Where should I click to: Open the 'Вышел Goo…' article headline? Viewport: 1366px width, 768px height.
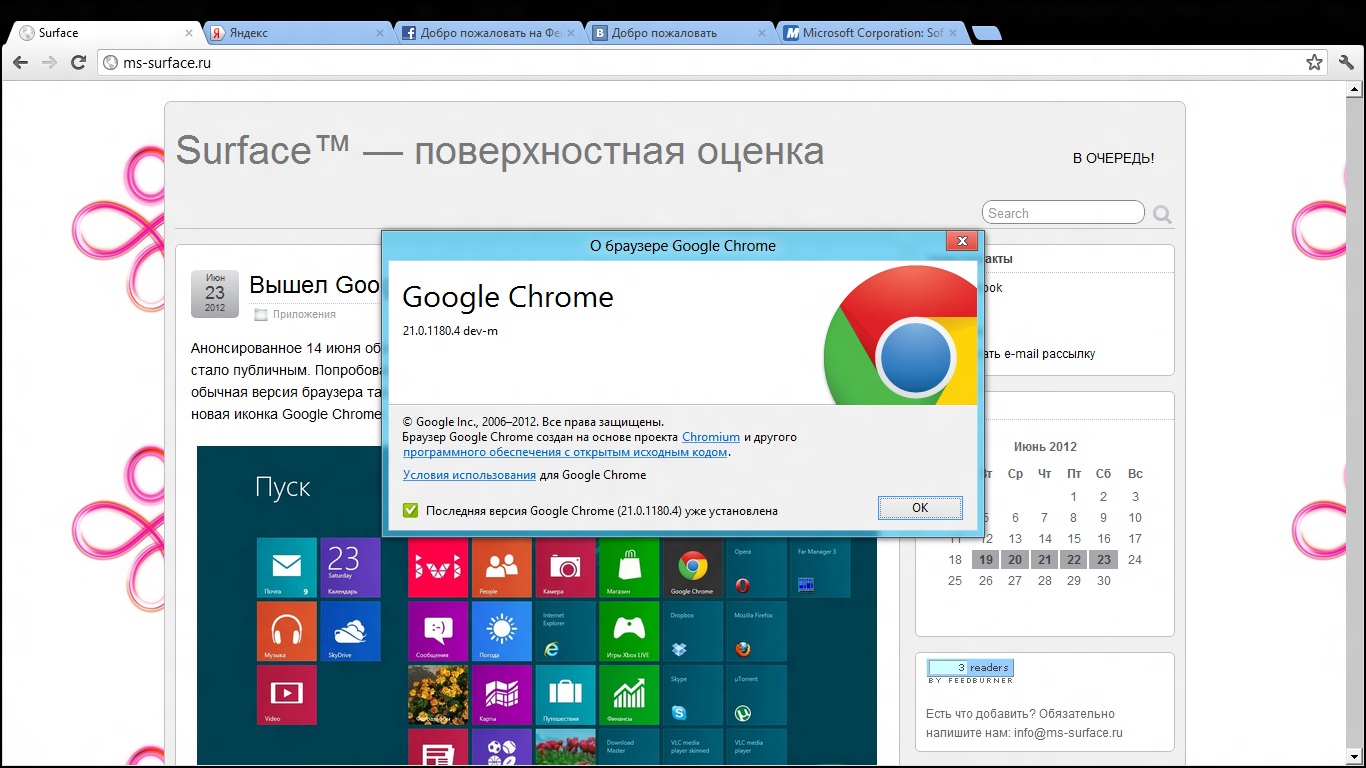pyautogui.click(x=315, y=285)
